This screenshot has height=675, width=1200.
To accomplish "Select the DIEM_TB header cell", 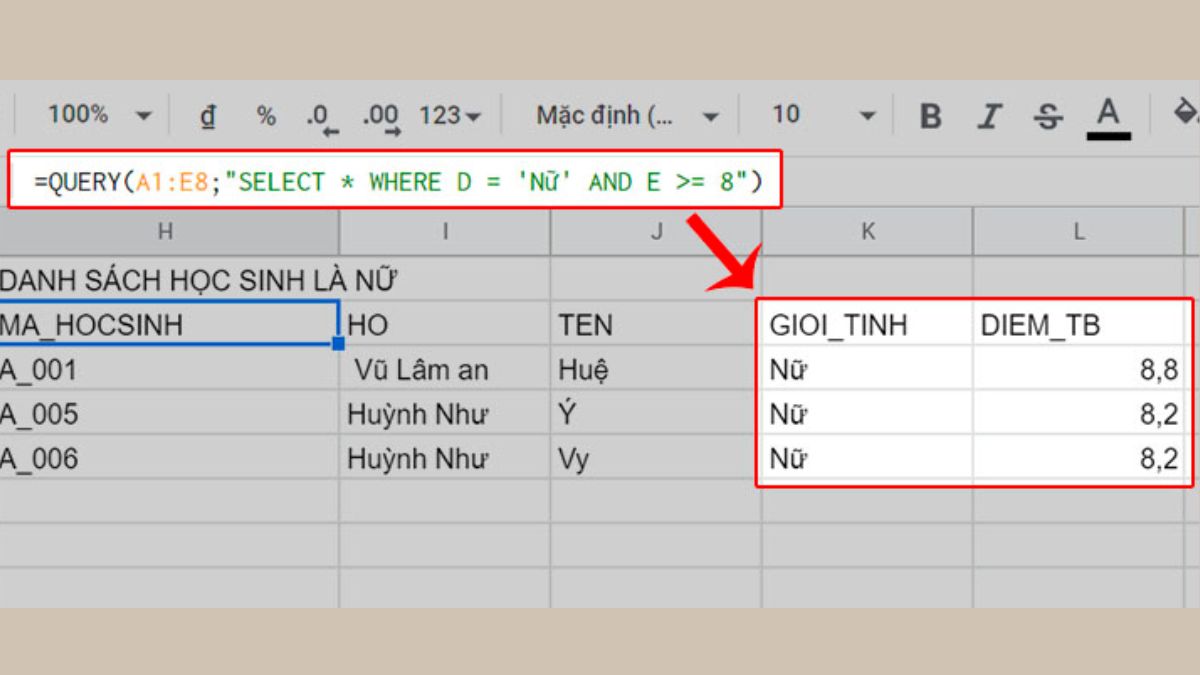I will (x=1078, y=325).
